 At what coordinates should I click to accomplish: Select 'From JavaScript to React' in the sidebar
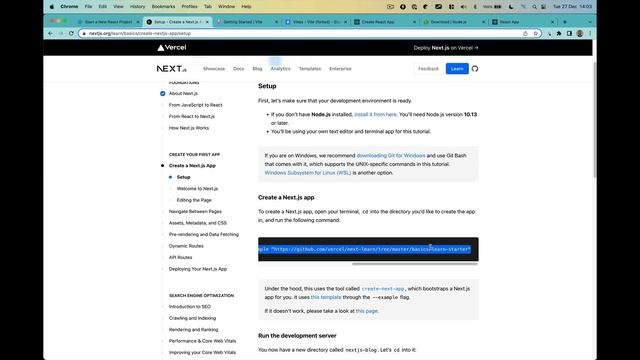tap(196, 105)
